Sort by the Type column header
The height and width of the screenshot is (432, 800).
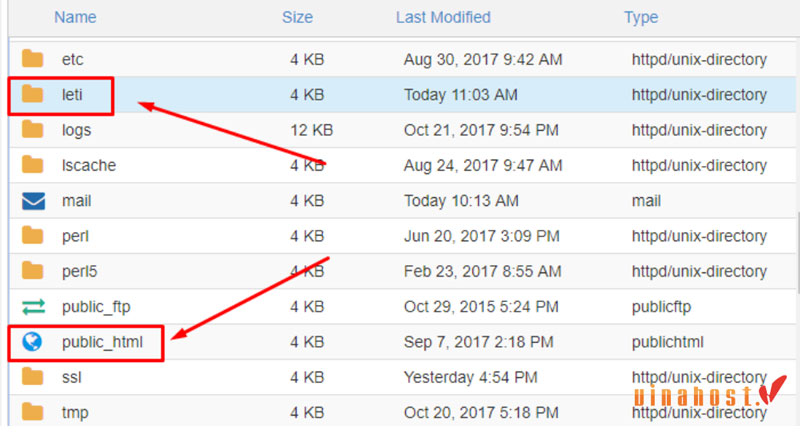tap(641, 17)
